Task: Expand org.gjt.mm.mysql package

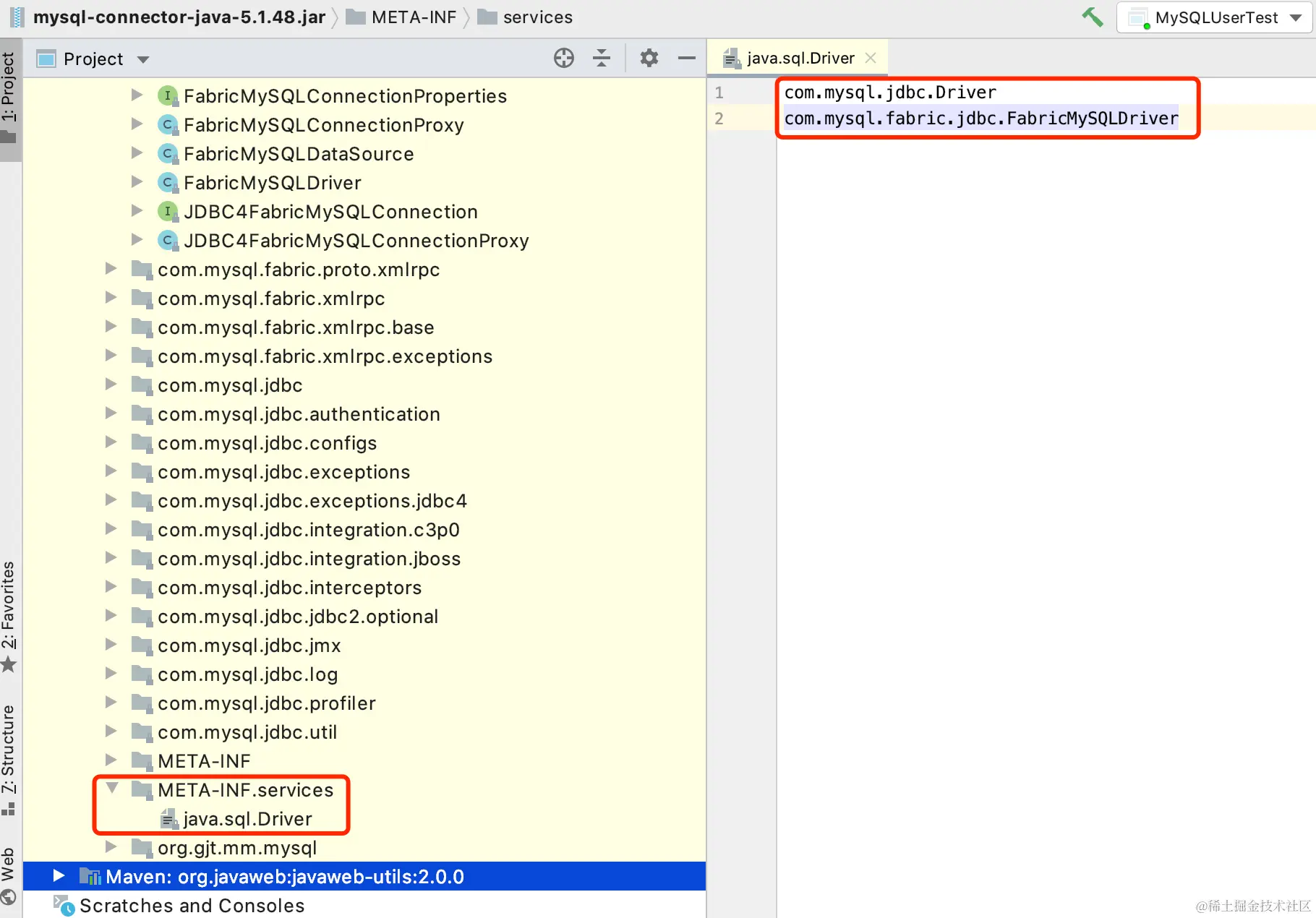Action: 111,847
